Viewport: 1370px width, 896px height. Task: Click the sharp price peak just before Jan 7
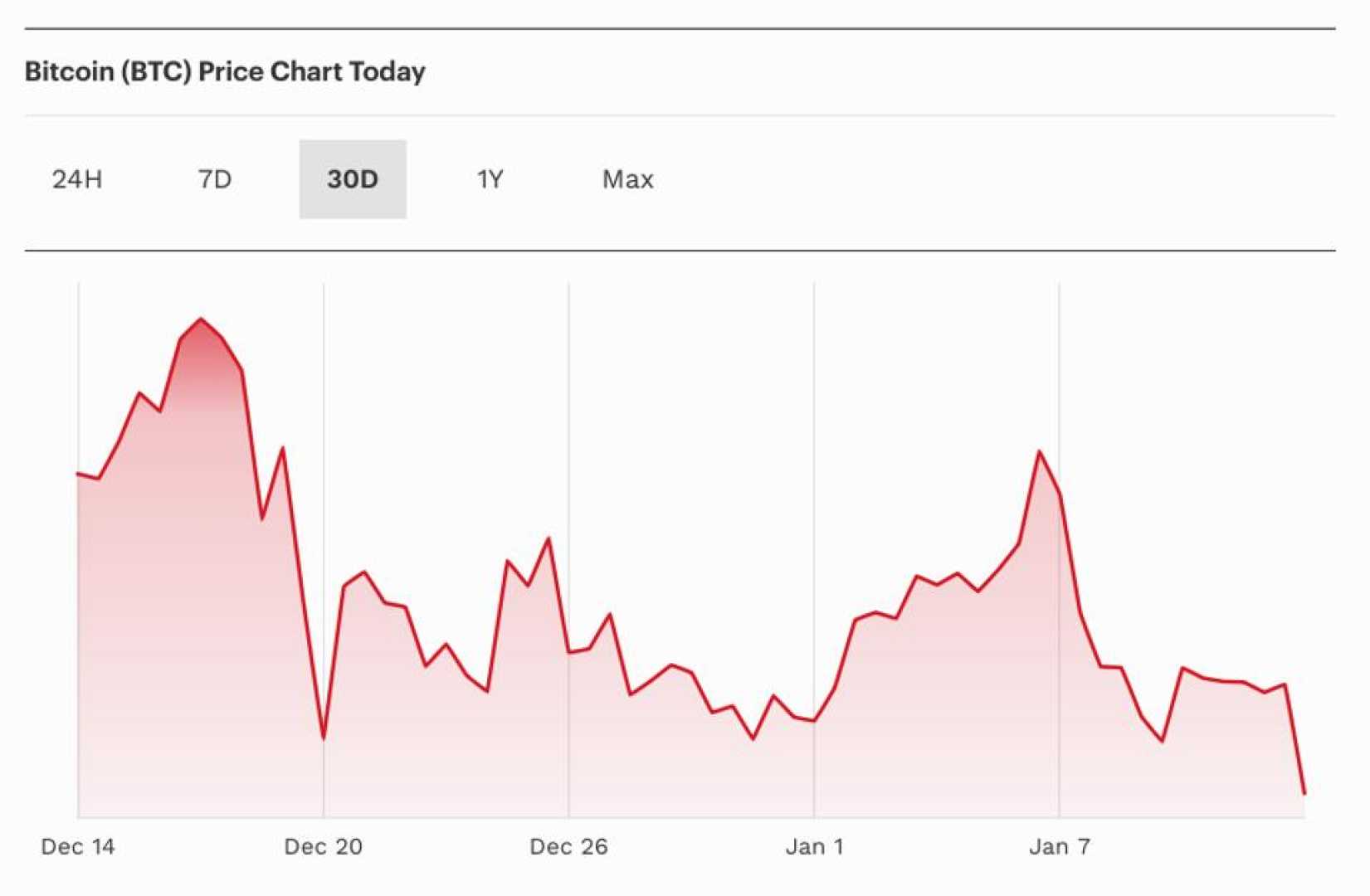[x=1039, y=452]
